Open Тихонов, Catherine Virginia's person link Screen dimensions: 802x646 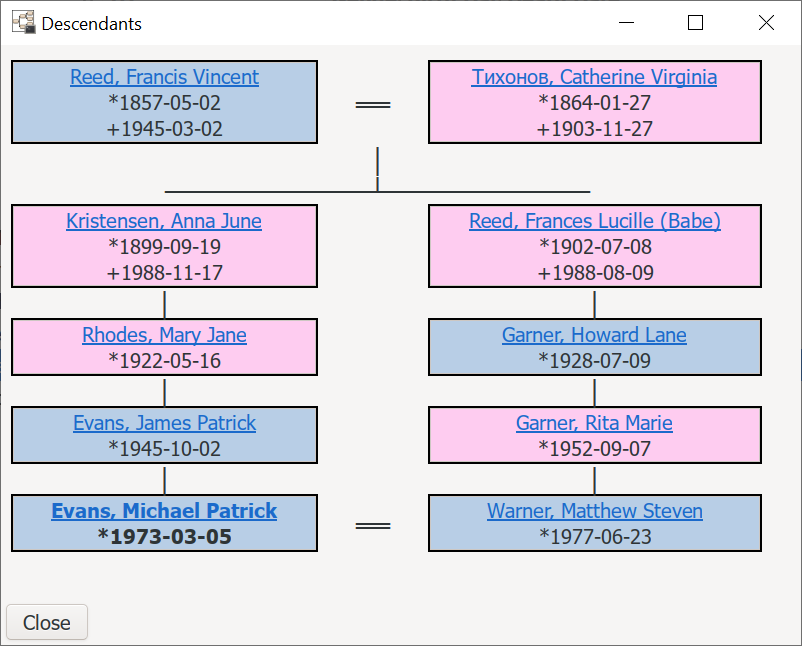594,77
